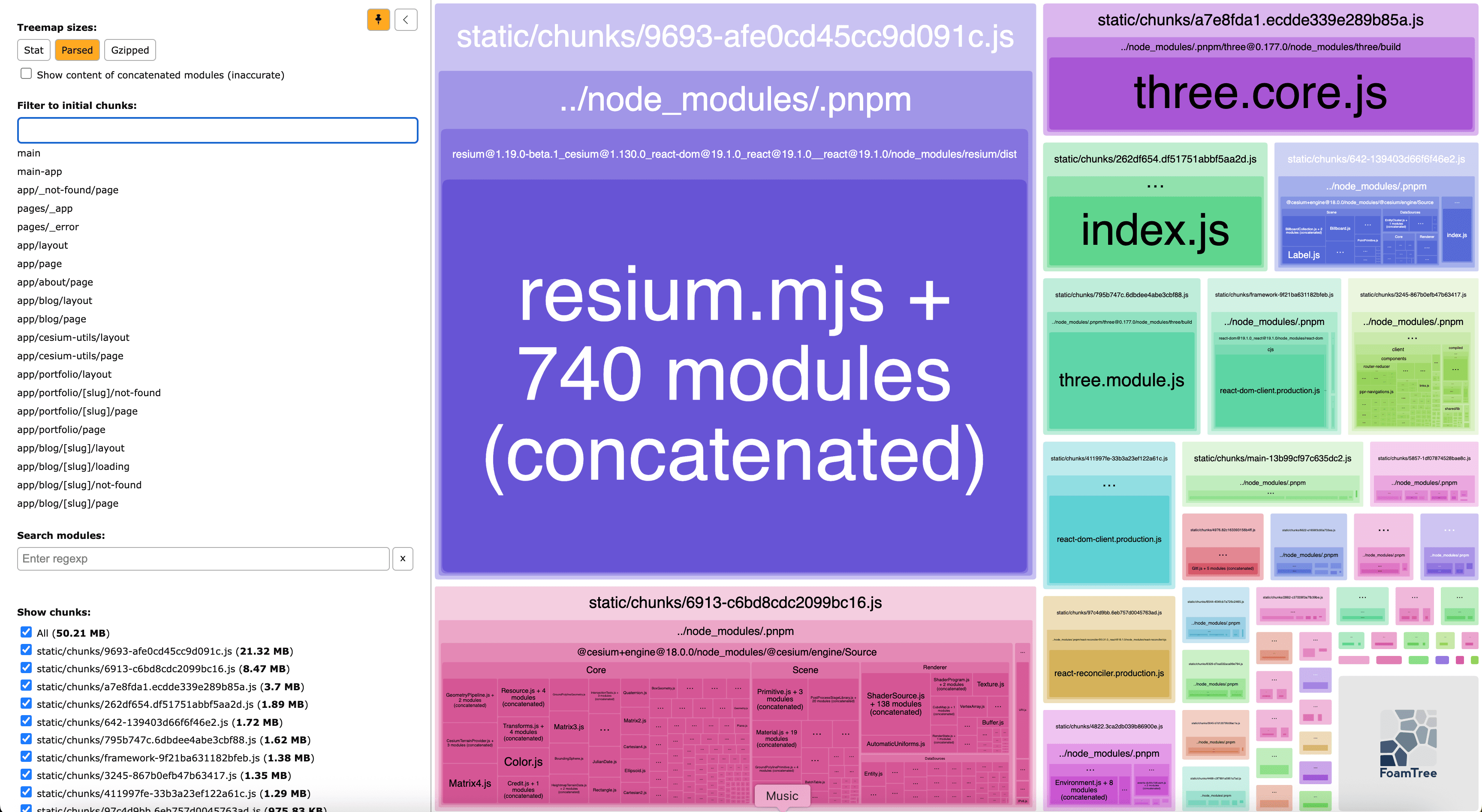Screen dimensions: 1482x812
Task: Open app/blog/[slug]/loading entry
Action: click(73, 466)
